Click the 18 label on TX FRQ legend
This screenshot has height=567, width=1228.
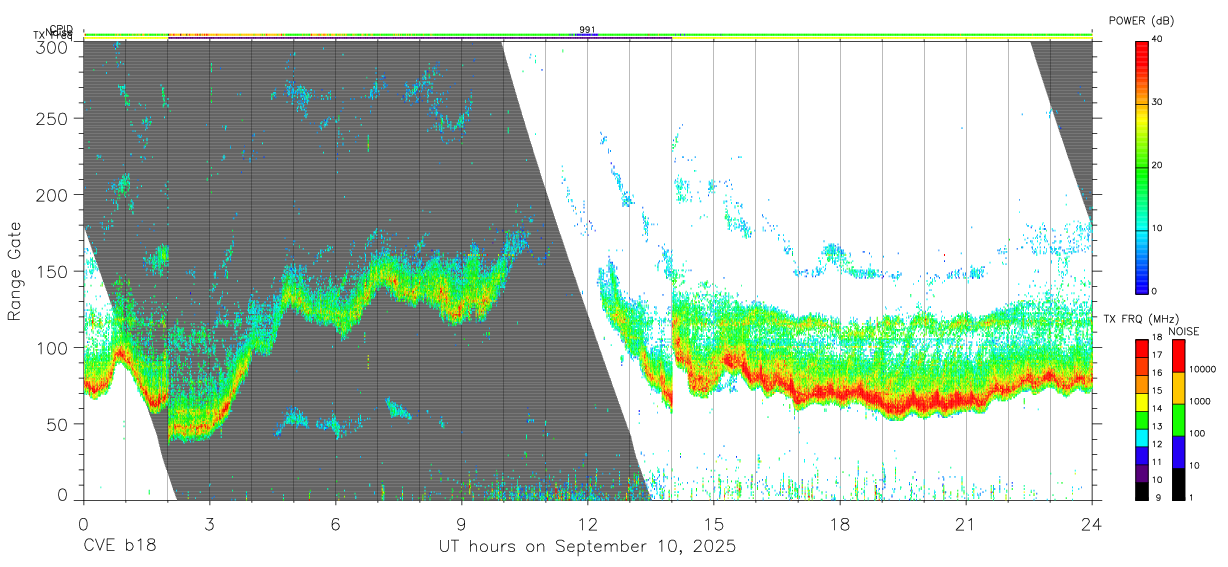(1158, 339)
